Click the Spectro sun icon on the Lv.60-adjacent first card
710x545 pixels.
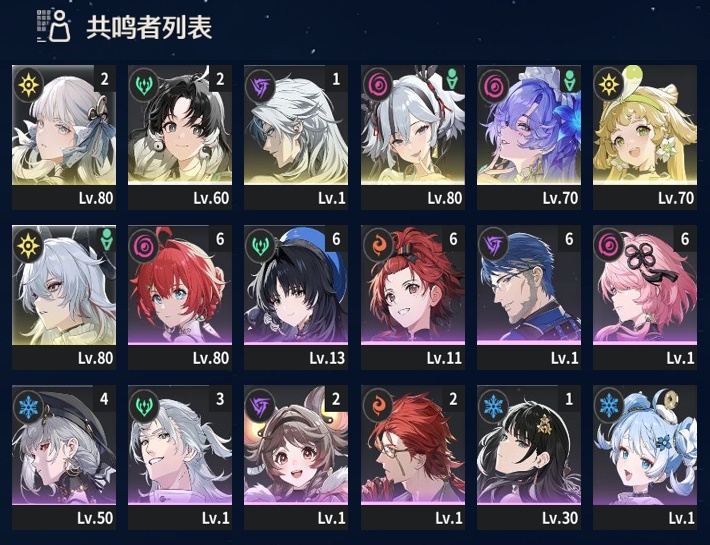pos(29,85)
